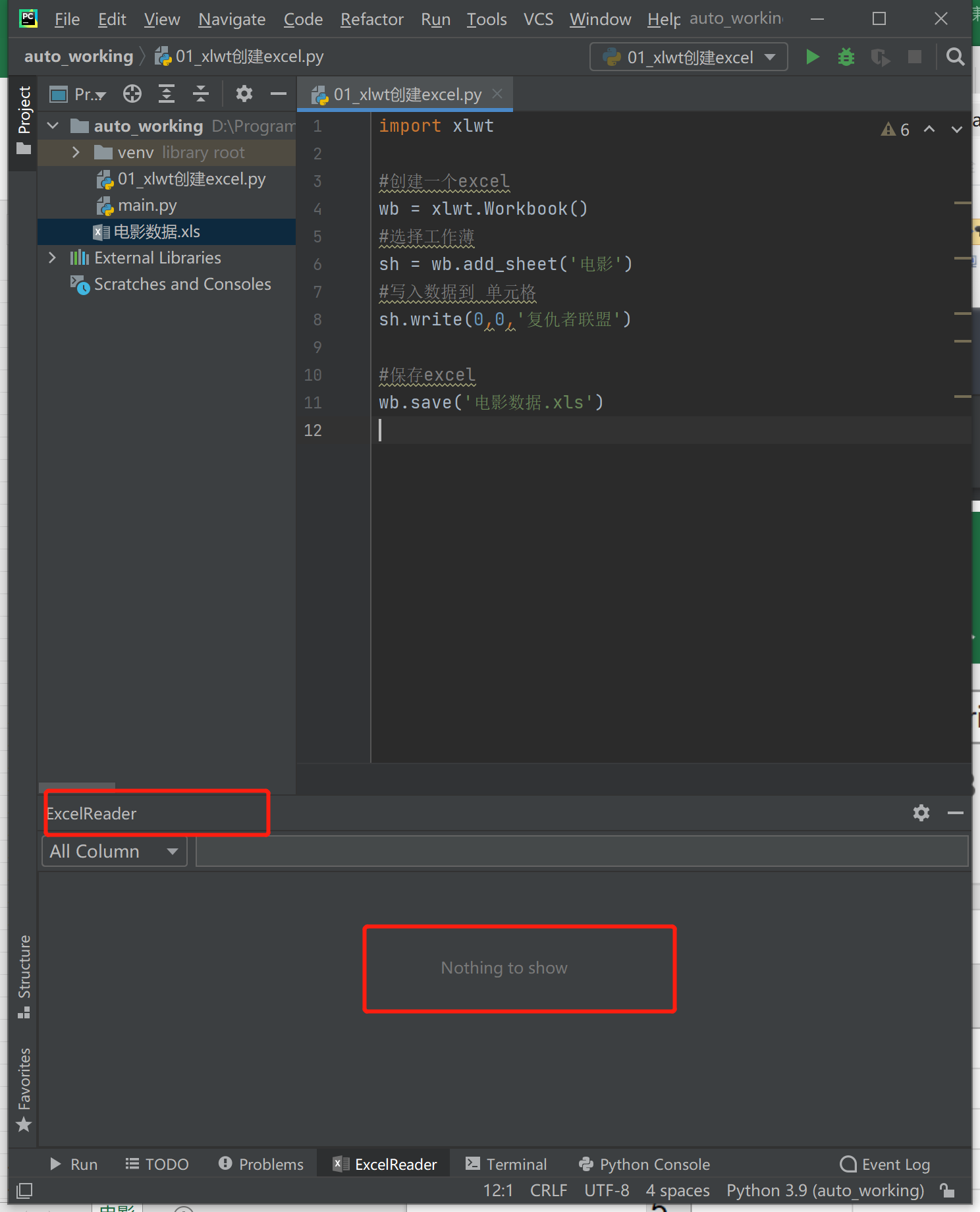The width and height of the screenshot is (980, 1212).
Task: Jump to previous highlighted warning
Action: pos(929,129)
